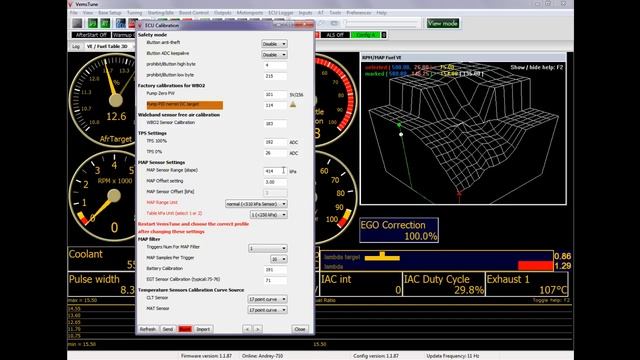Edit the Pump PID target value field

(x=275, y=105)
